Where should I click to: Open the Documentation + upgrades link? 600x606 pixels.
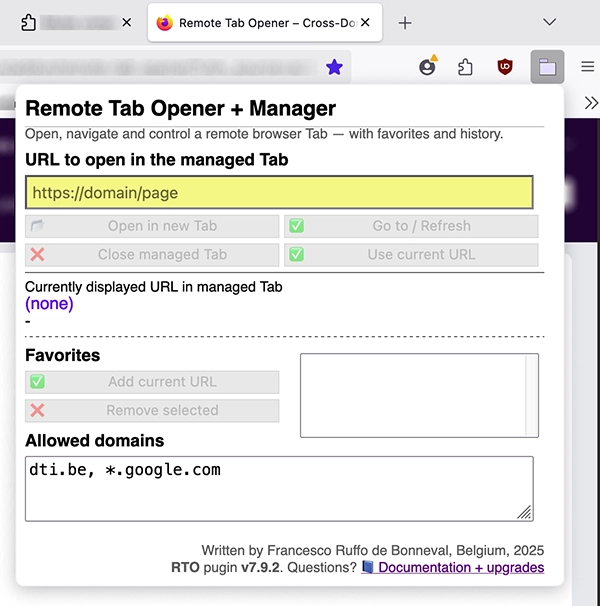pos(453,567)
